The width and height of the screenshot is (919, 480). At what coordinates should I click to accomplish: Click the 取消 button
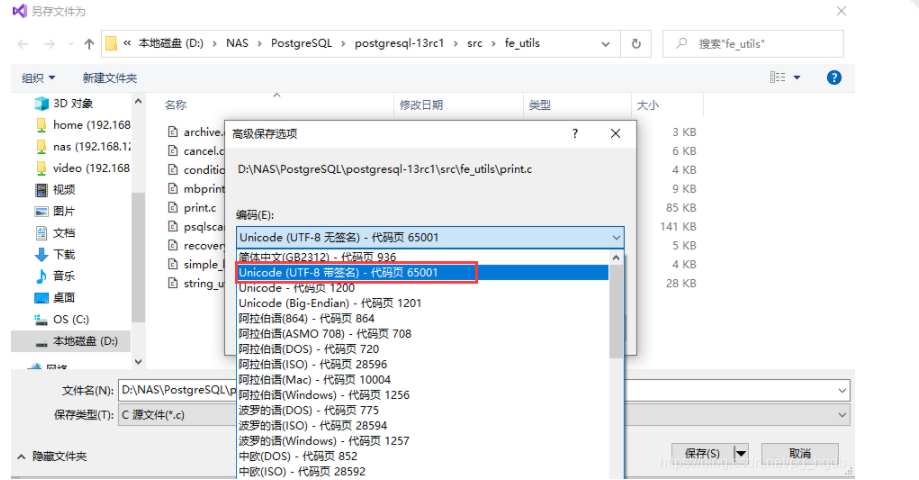click(799, 453)
